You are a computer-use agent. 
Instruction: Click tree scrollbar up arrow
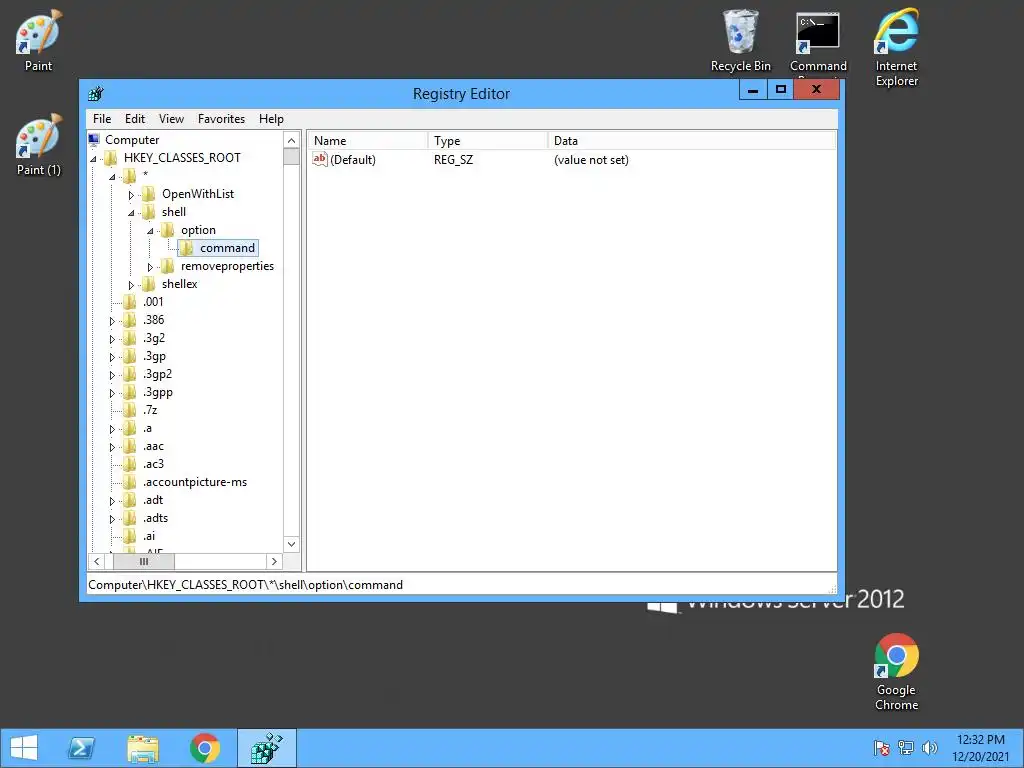point(292,140)
